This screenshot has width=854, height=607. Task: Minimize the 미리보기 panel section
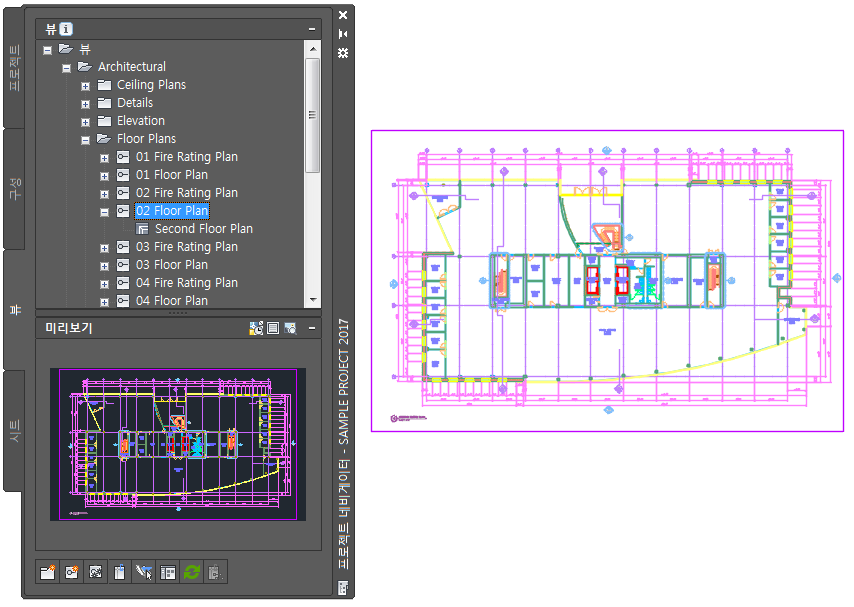coord(312,328)
